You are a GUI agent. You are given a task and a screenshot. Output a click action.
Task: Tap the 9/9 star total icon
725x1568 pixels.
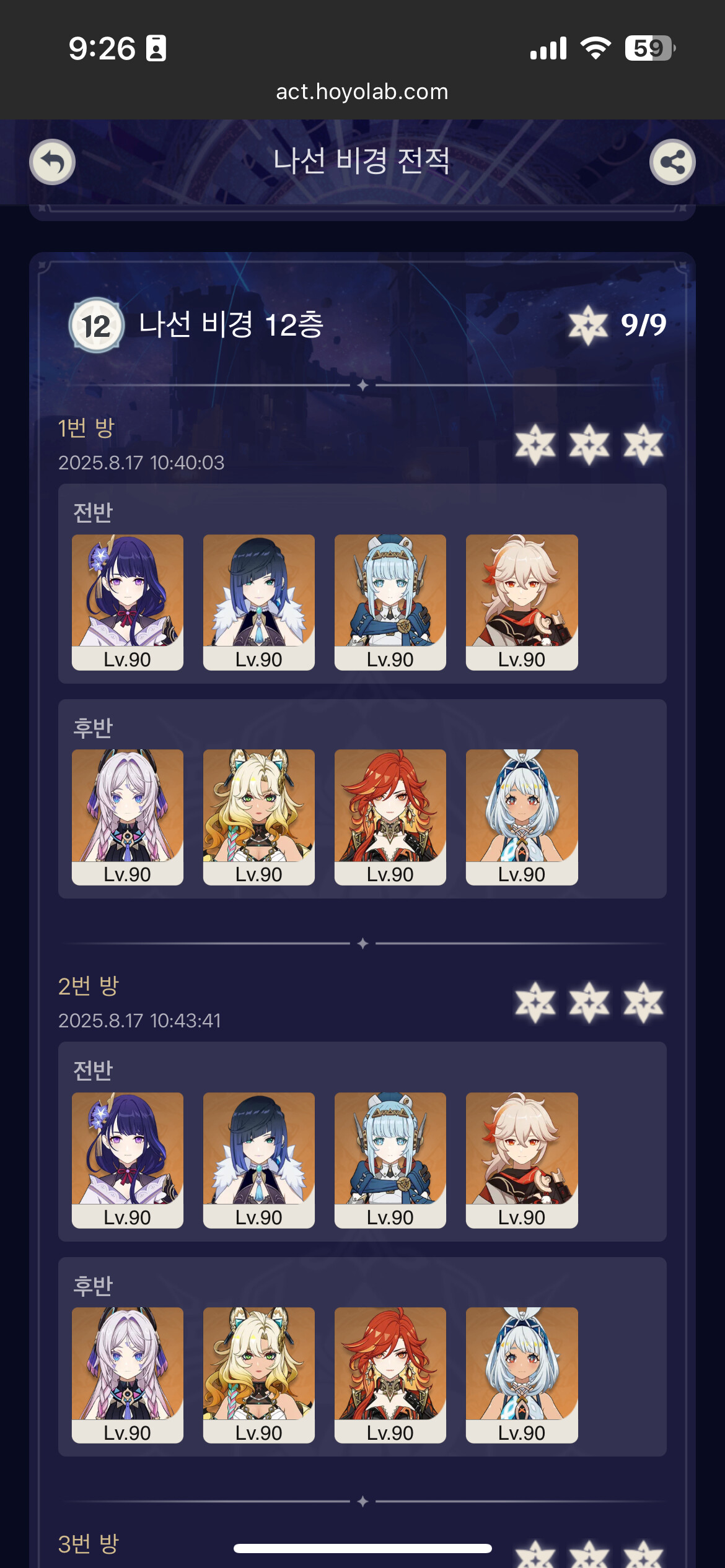(x=588, y=325)
